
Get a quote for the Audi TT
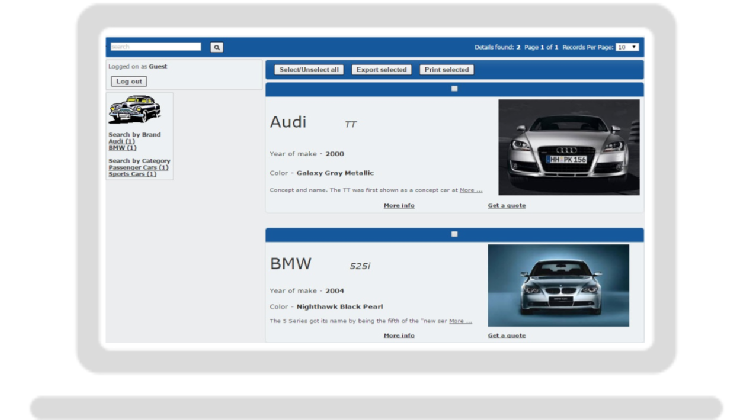[x=507, y=206]
